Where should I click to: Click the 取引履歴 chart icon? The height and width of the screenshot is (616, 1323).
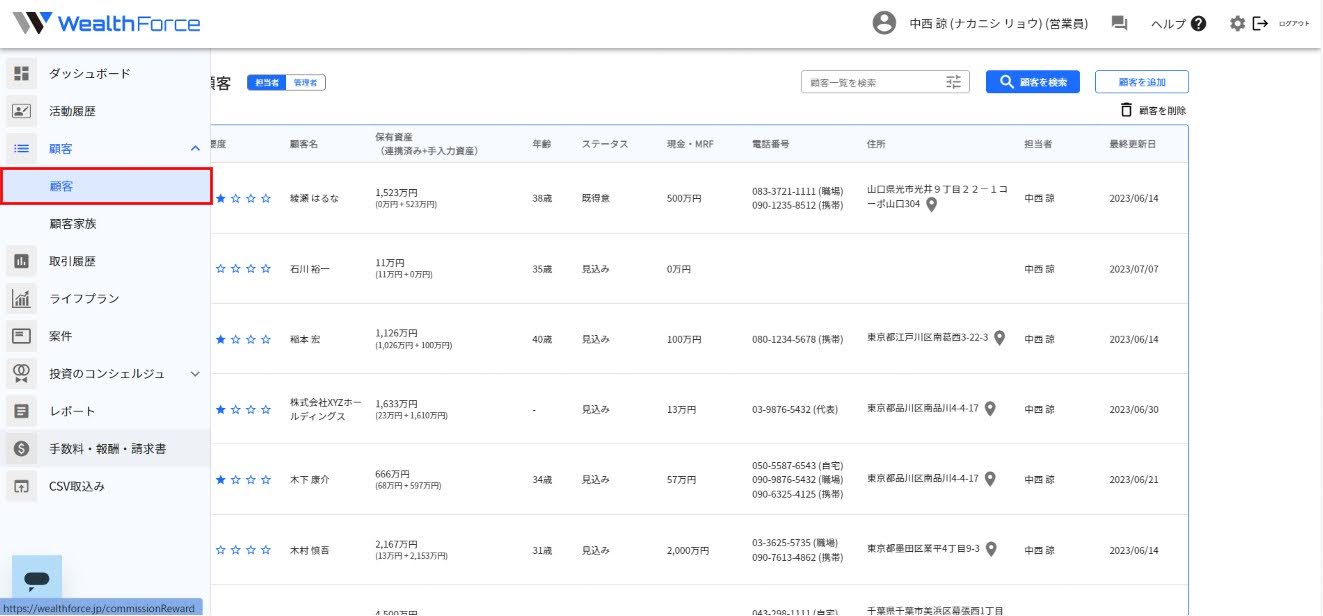21,262
